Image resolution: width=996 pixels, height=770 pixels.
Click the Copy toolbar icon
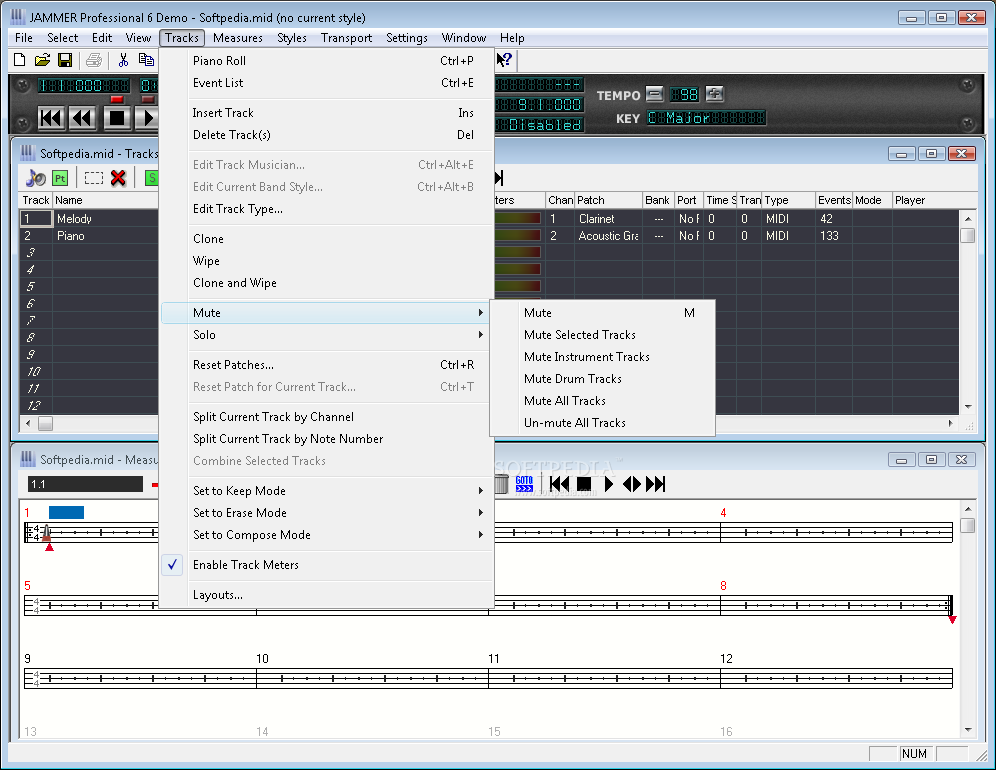[146, 60]
